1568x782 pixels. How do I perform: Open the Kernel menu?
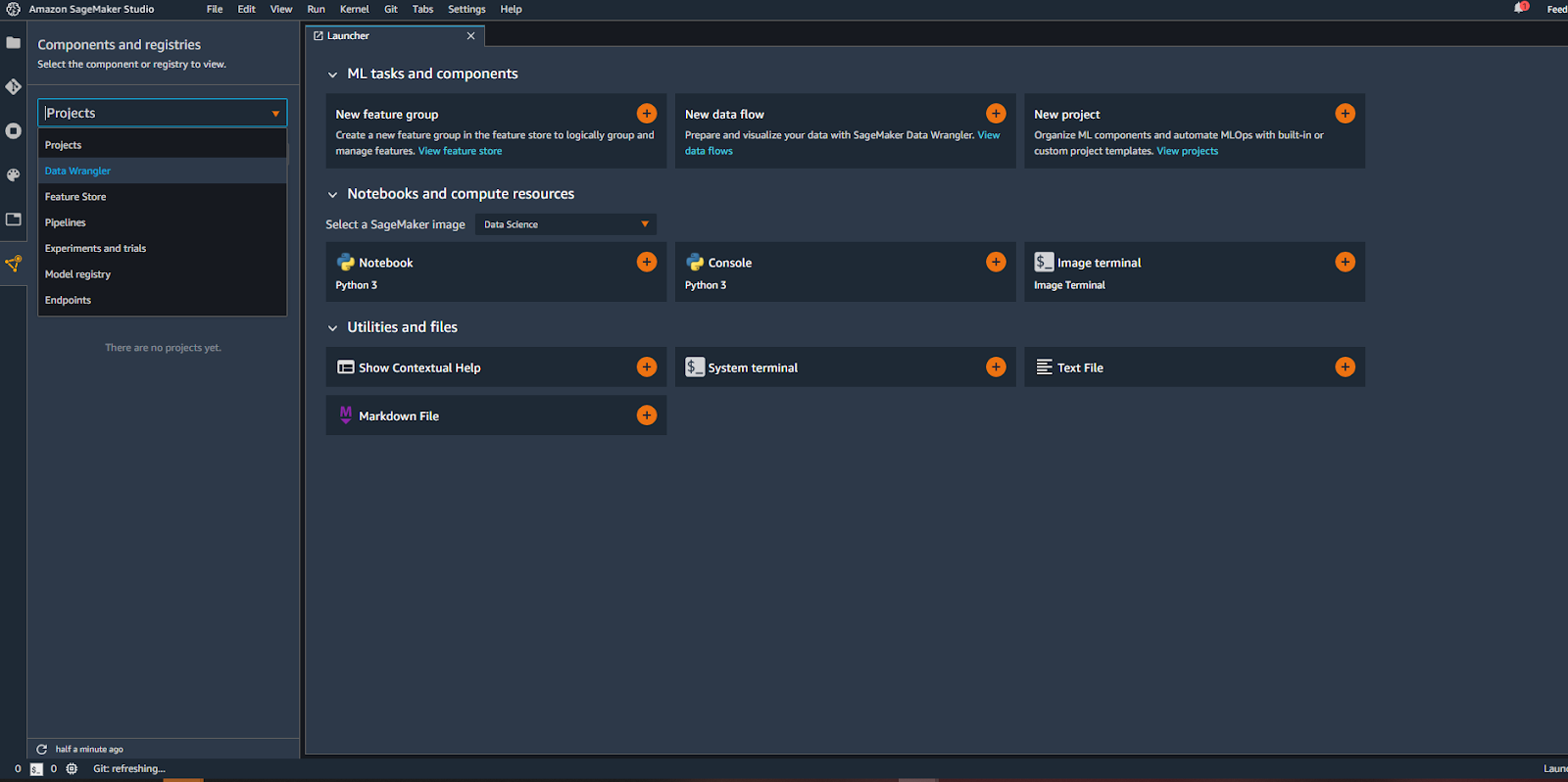click(x=354, y=9)
